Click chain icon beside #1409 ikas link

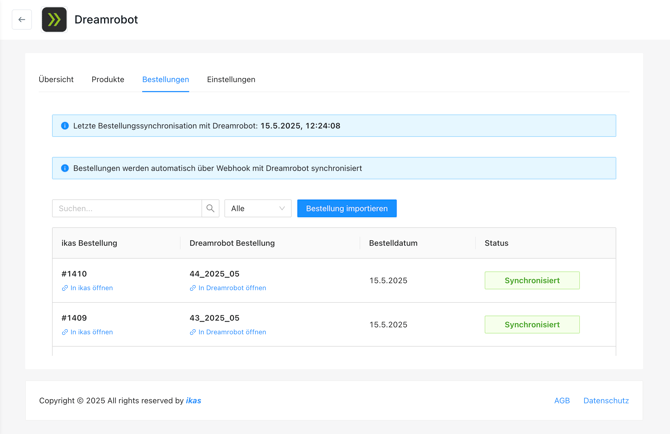[x=65, y=332]
